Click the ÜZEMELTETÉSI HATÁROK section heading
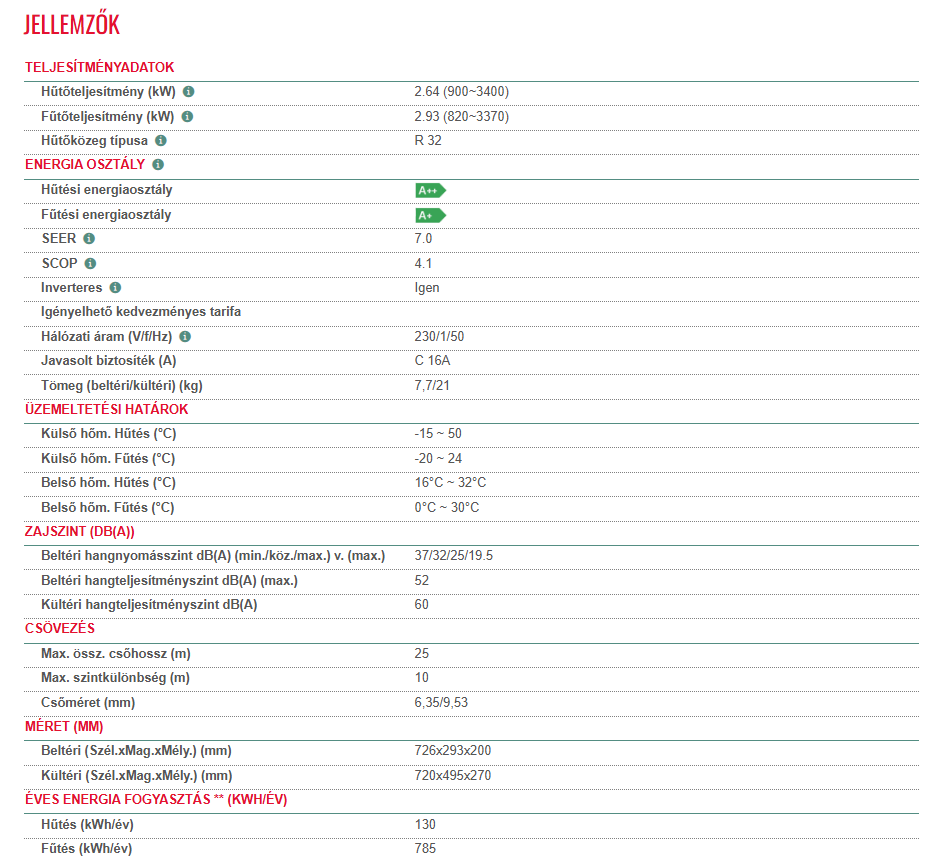The height and width of the screenshot is (862, 938). coord(106,409)
